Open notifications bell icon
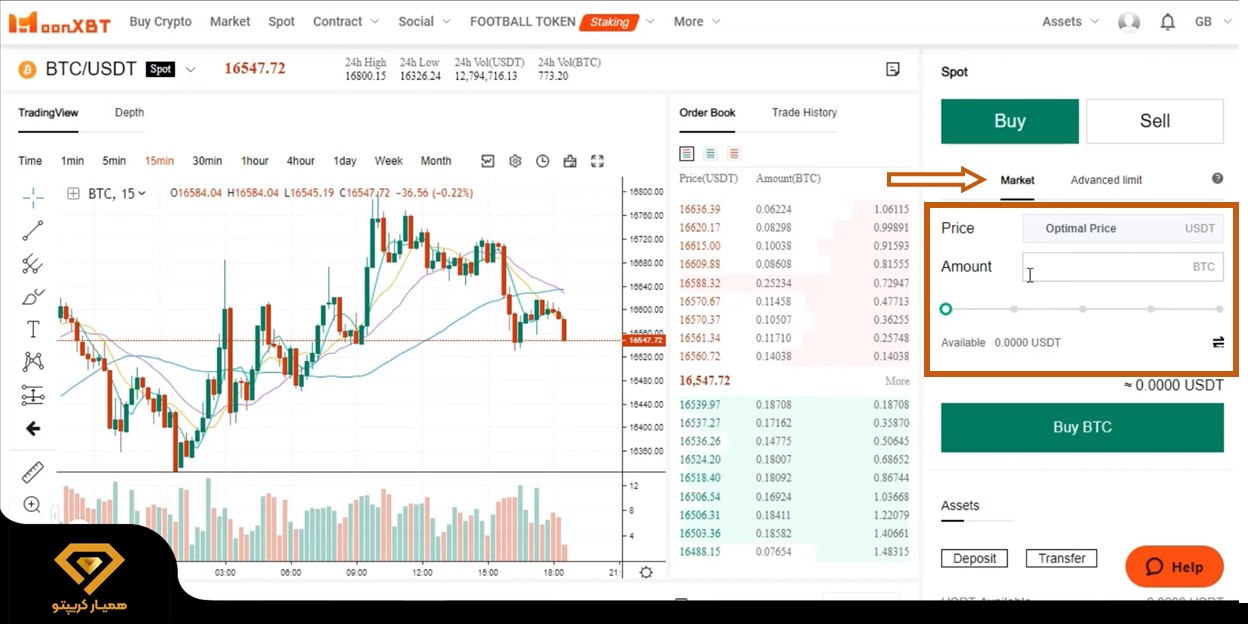Viewport: 1248px width, 624px height. coord(1167,22)
